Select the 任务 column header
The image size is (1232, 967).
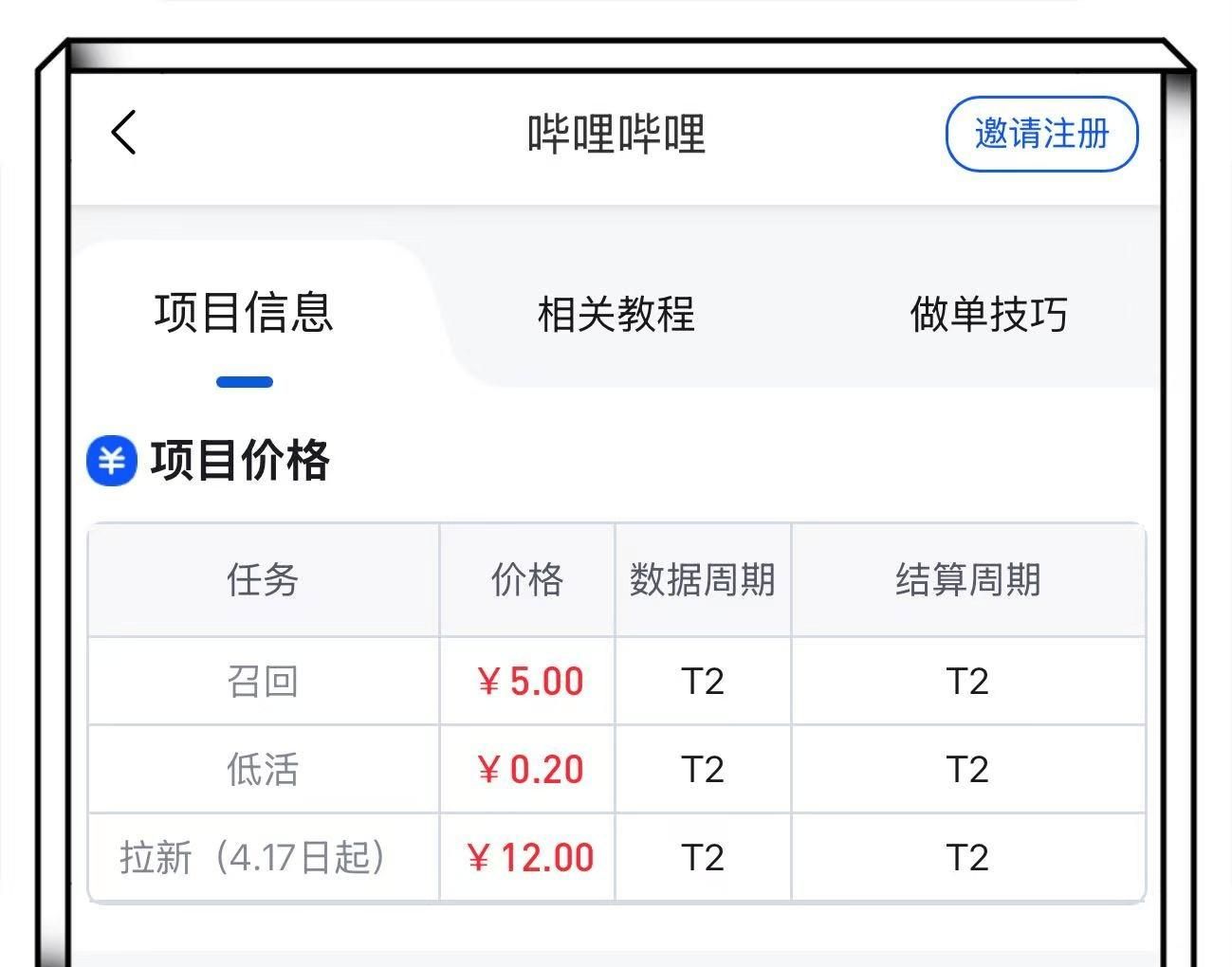point(263,579)
